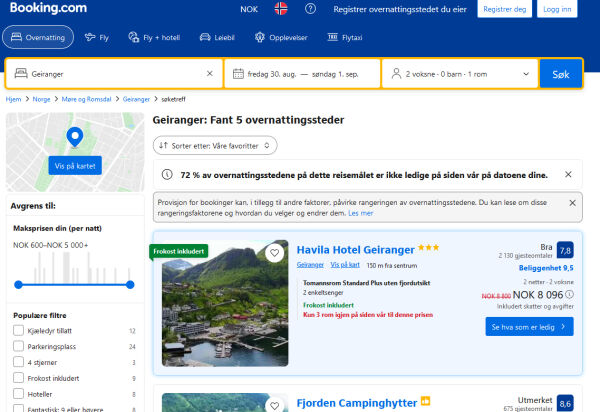The width and height of the screenshot is (600, 412).
Task: Tick the 4 stjerner filter
Action: [18, 362]
